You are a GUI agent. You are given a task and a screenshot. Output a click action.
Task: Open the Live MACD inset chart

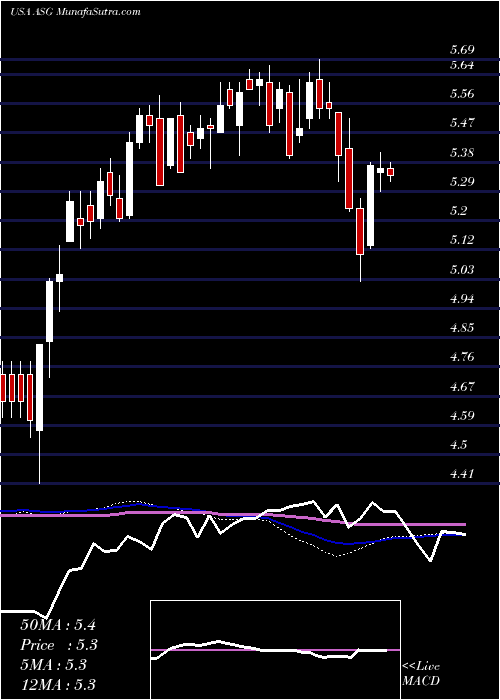click(x=275, y=650)
